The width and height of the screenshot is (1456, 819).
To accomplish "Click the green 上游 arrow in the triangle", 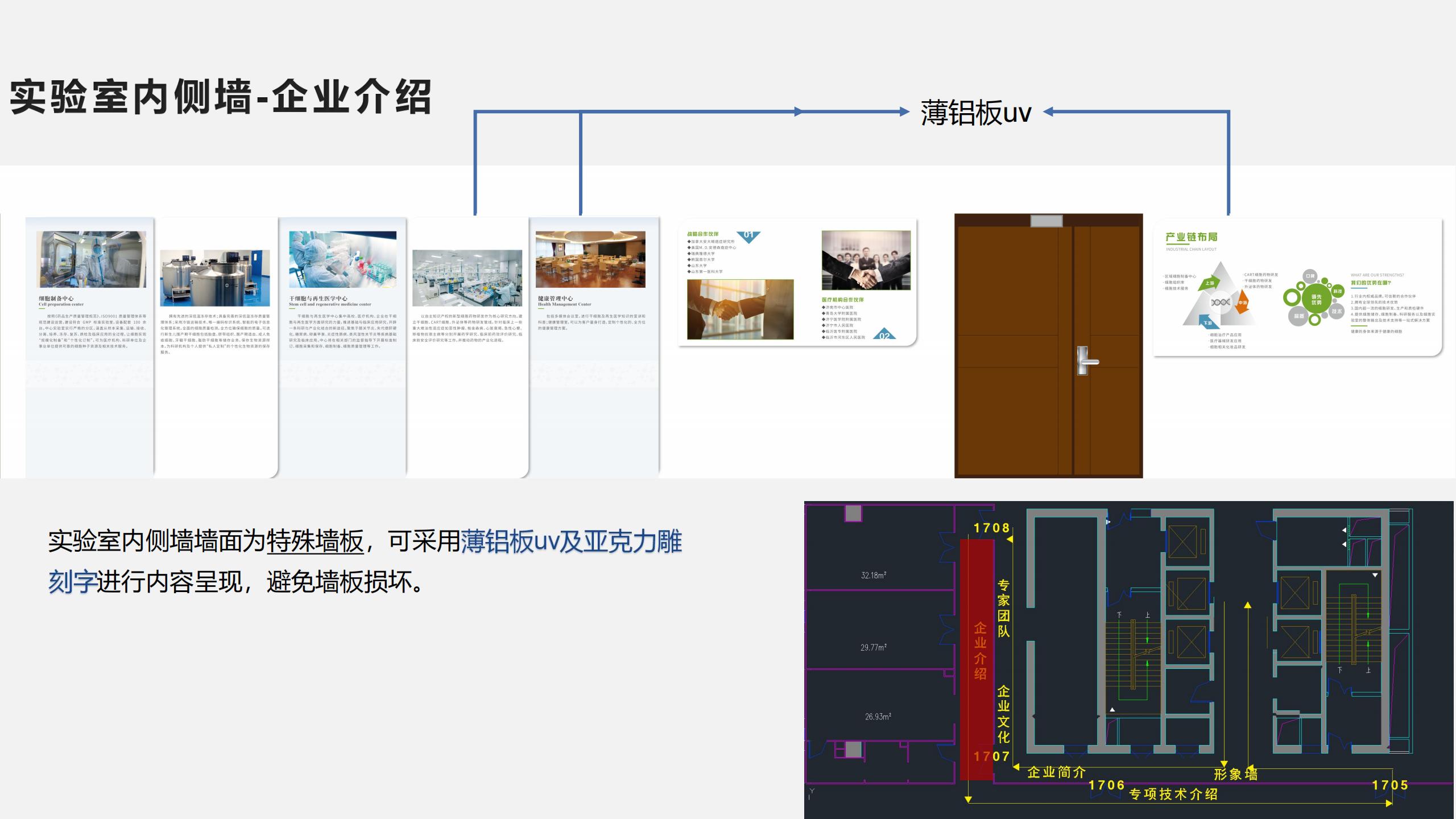I will coord(1209,283).
